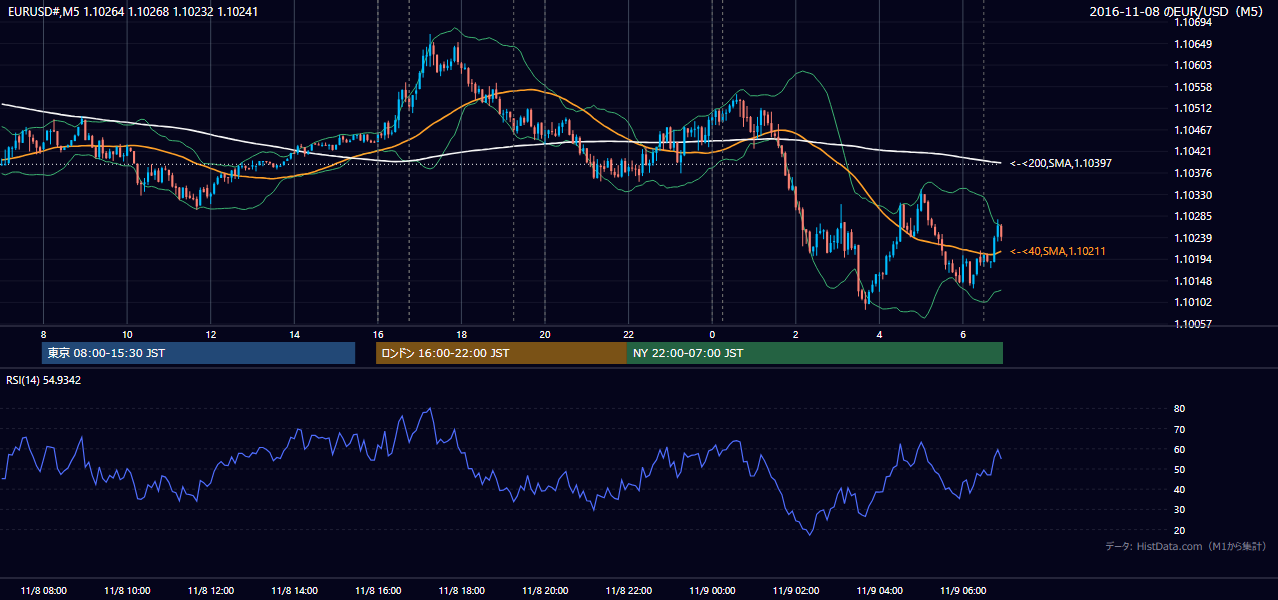
Task: Click price level 1.10694 on axis
Action: 1193,22
